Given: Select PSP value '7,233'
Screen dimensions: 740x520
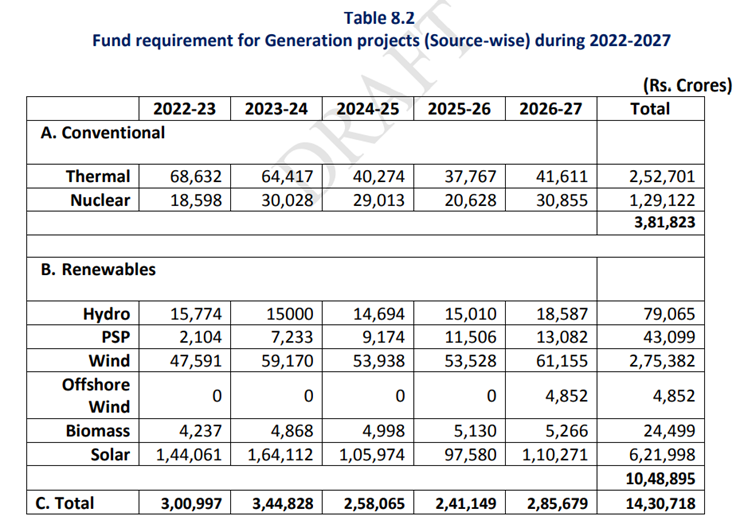Looking at the screenshot, I should (x=292, y=337).
